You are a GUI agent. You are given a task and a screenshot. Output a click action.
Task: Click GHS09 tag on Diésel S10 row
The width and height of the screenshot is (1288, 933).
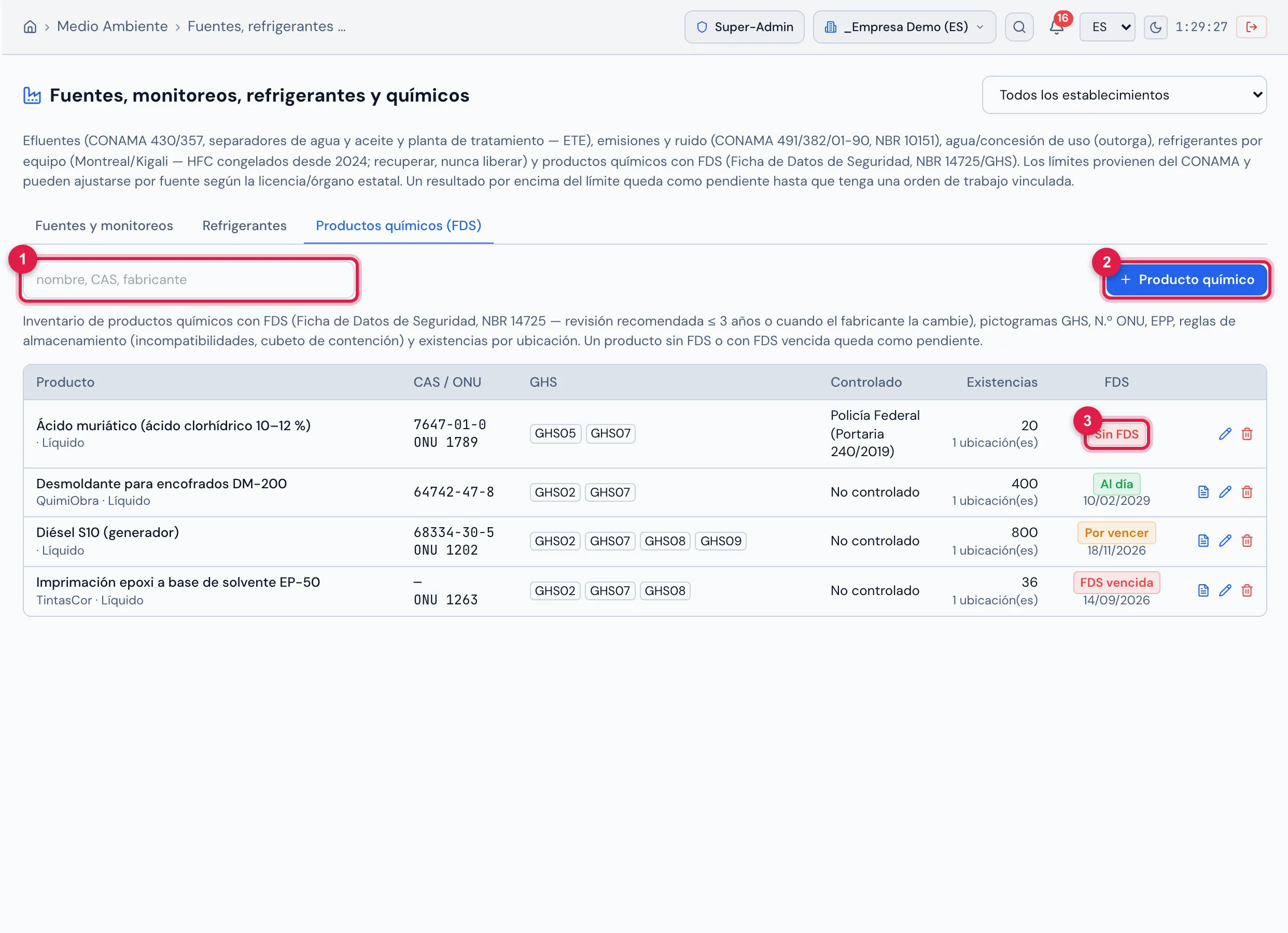tap(720, 541)
